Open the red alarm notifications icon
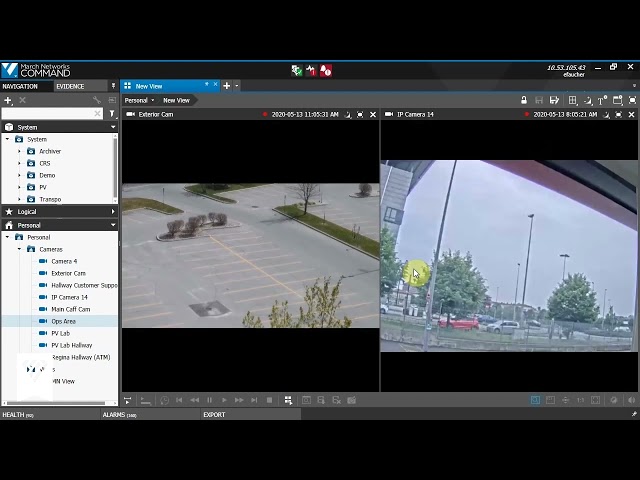640x480 pixels. 325,71
